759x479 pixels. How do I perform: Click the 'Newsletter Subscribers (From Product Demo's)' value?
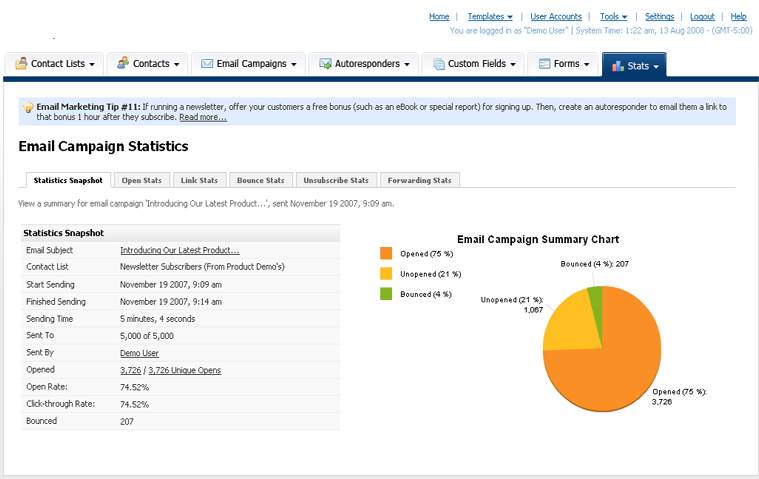[202, 267]
